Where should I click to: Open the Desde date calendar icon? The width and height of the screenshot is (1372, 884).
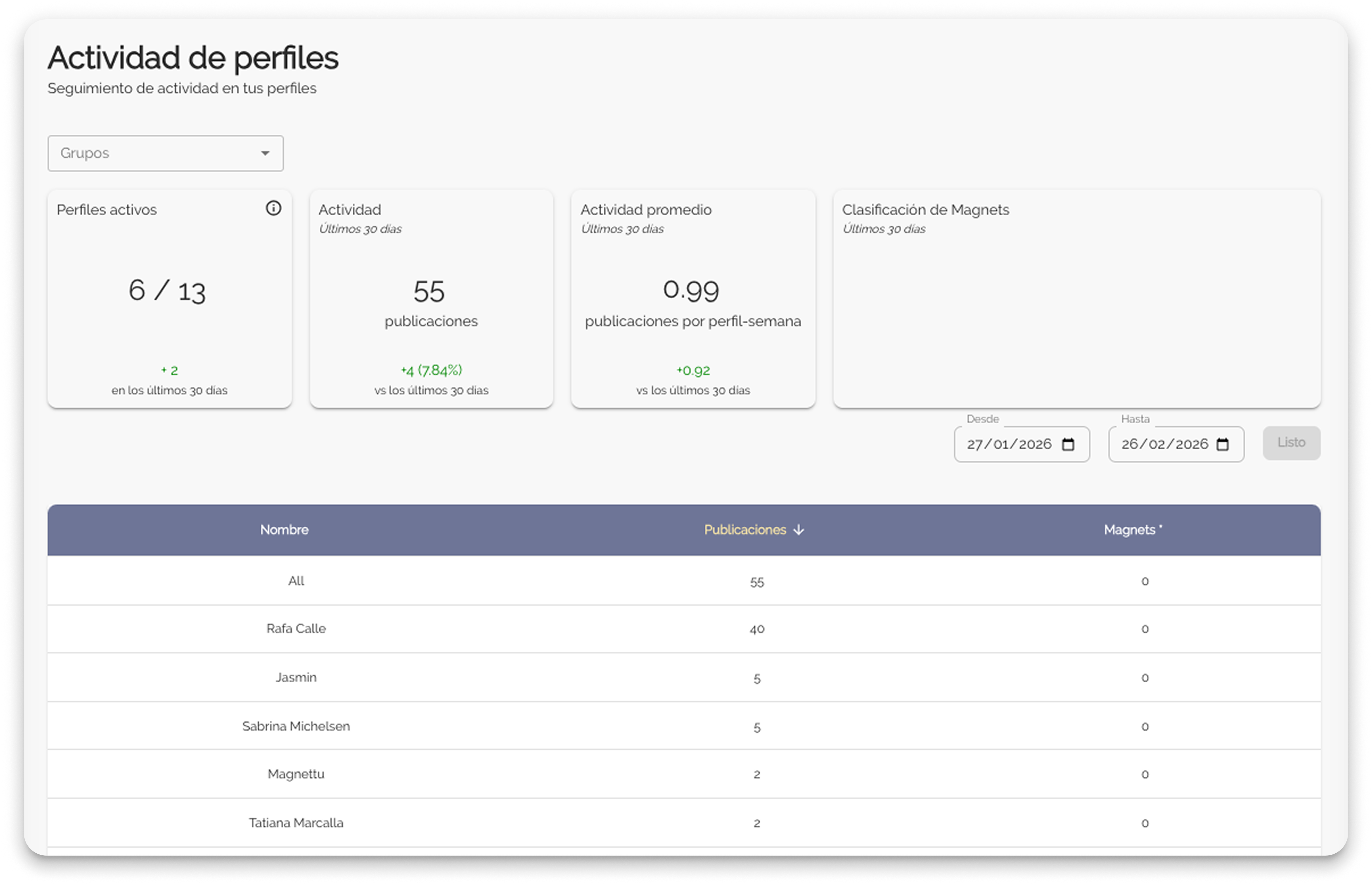coord(1068,444)
